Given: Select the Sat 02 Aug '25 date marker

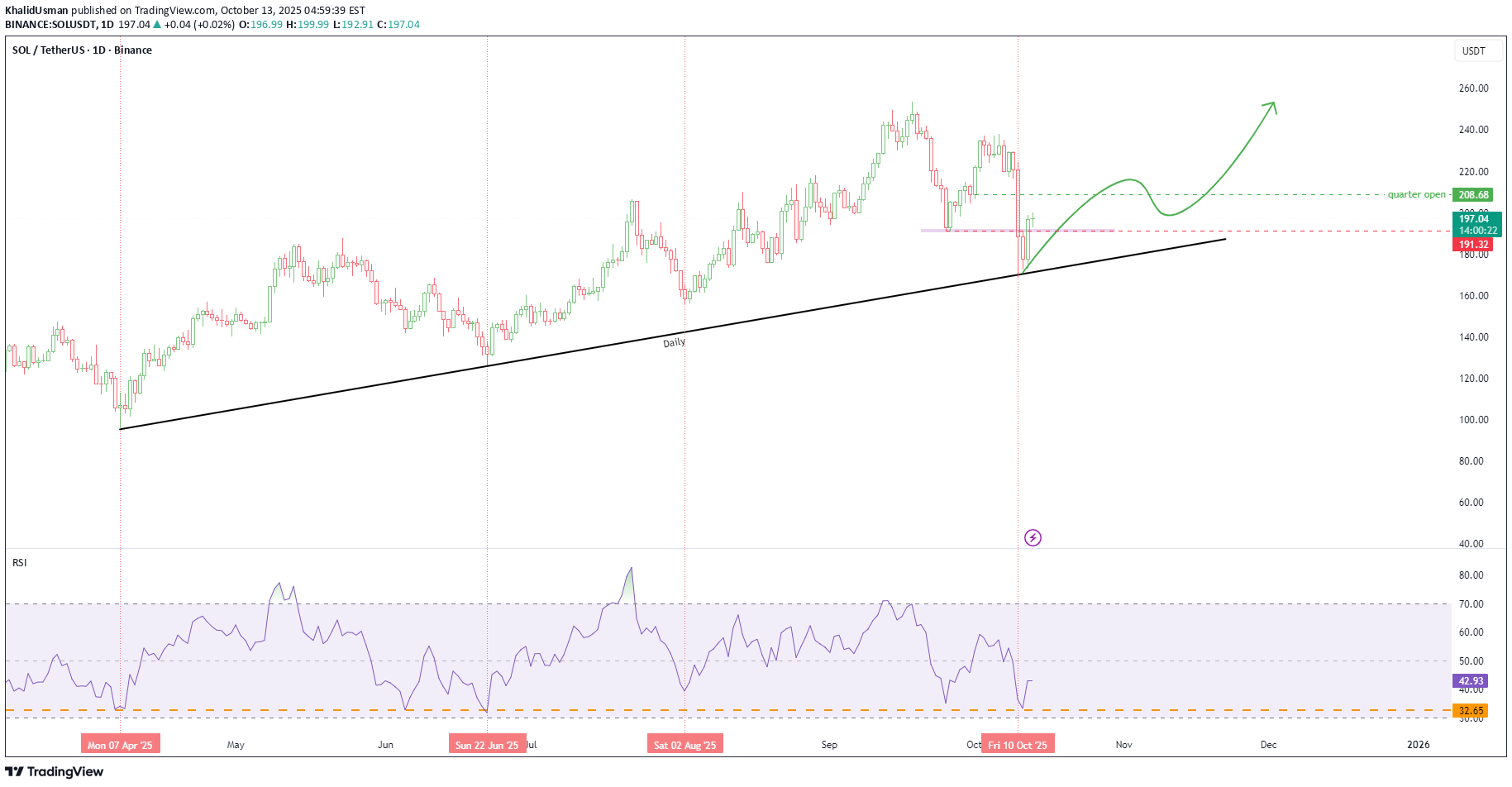Looking at the screenshot, I should coord(684,745).
